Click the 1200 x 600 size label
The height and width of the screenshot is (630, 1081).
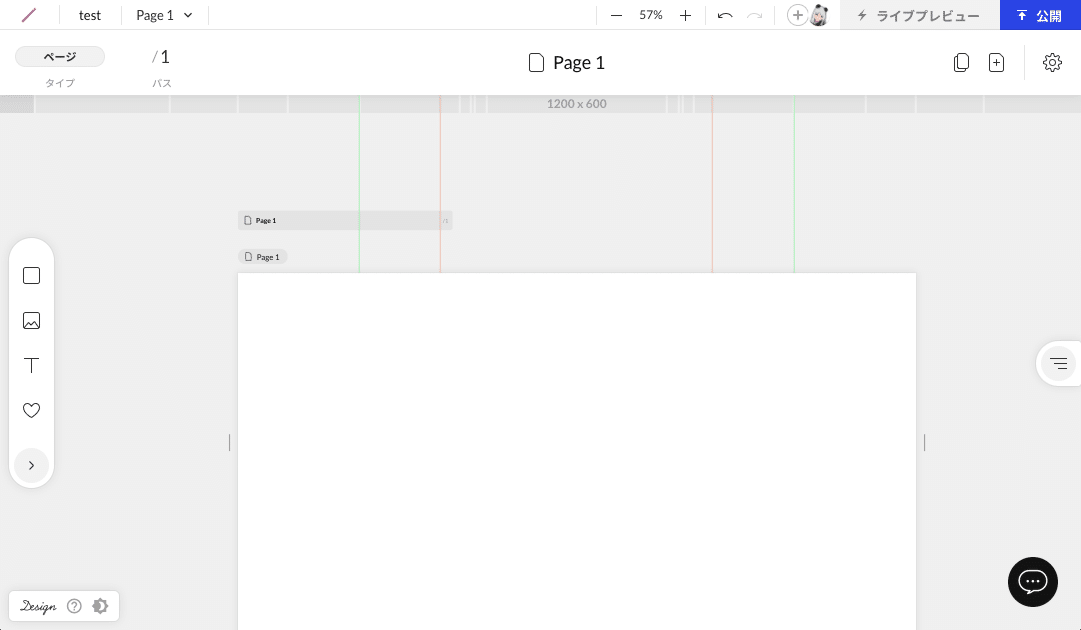(576, 104)
